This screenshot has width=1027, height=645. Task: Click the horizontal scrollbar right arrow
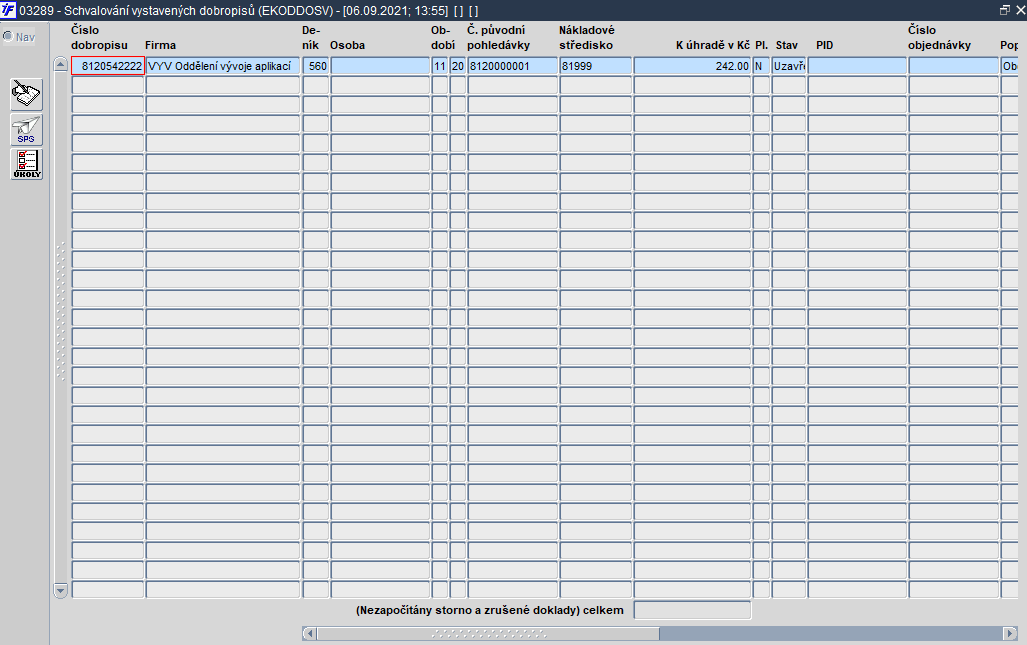tap(1010, 633)
